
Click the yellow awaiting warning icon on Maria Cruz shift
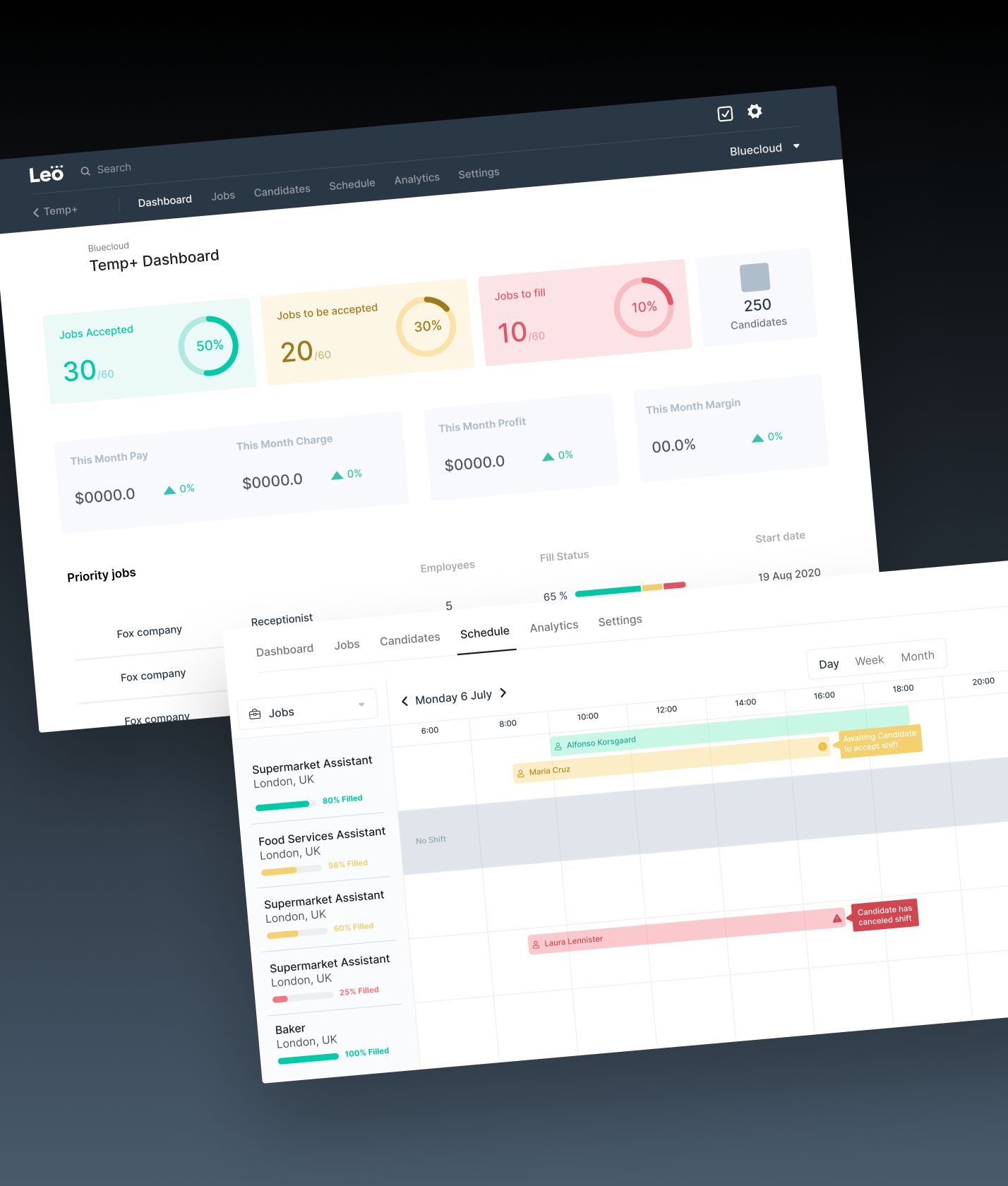pyautogui.click(x=822, y=746)
